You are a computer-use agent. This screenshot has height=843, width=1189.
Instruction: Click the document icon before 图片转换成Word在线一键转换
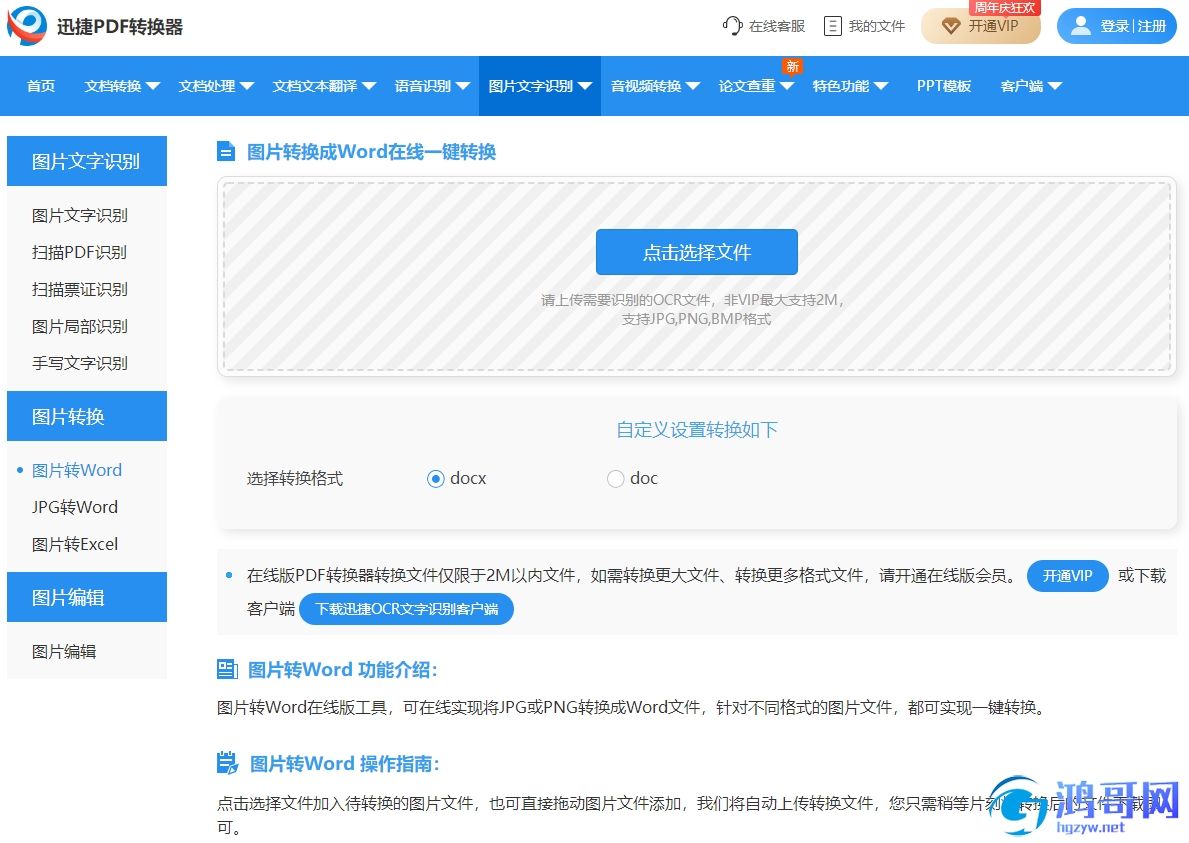pos(226,152)
